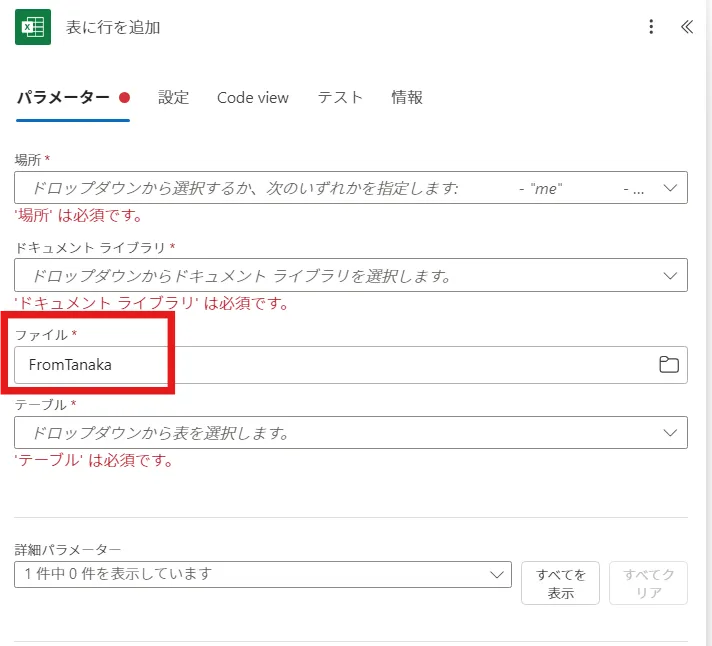Switch to the 設定 tab
This screenshot has width=712, height=646.
(x=173, y=97)
